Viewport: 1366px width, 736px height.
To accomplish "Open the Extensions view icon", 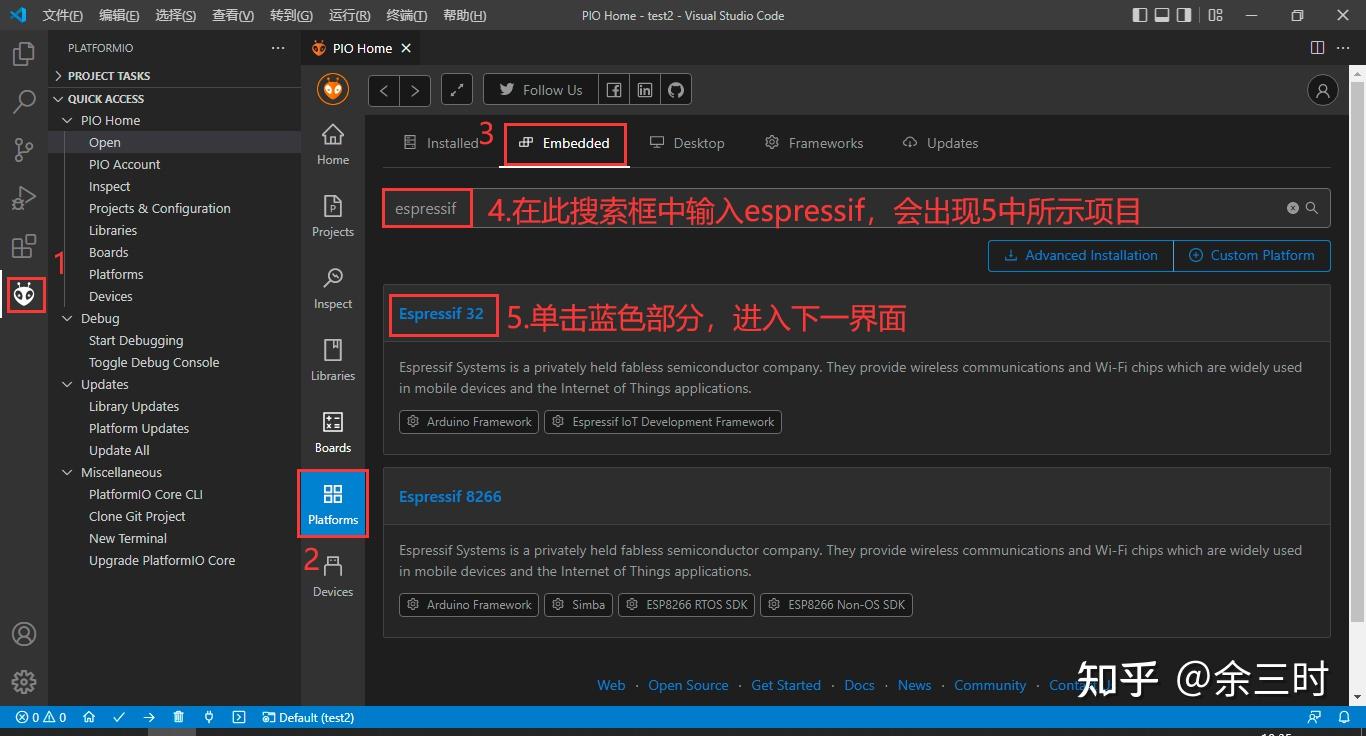I will (24, 246).
